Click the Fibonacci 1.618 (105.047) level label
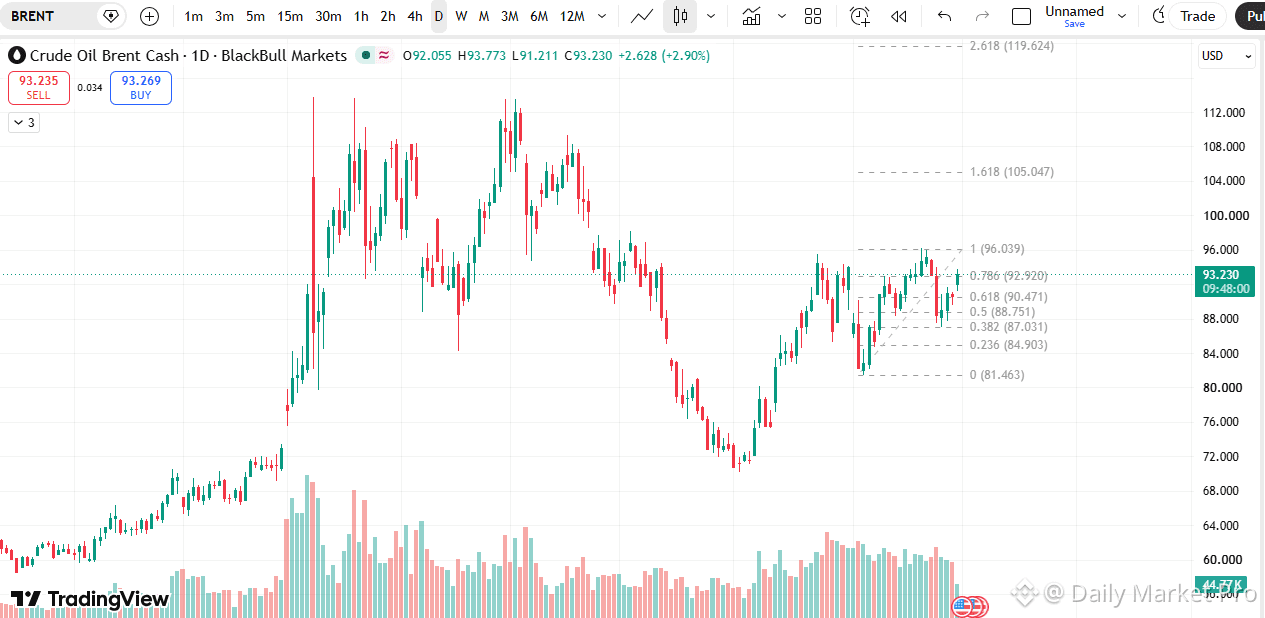 tap(1012, 172)
